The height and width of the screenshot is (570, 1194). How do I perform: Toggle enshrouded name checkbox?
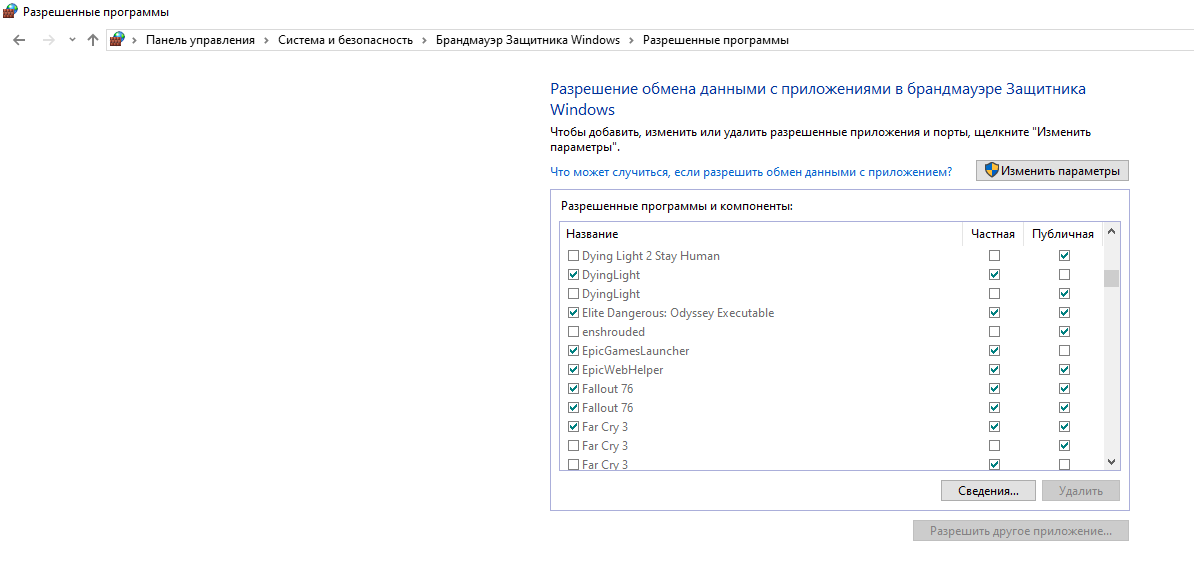coord(573,332)
